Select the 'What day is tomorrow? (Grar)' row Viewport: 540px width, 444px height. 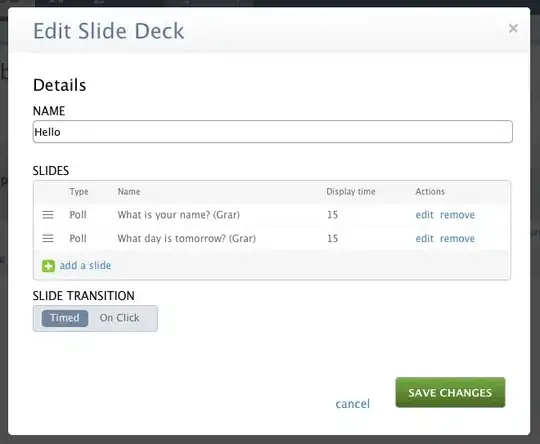coord(272,238)
